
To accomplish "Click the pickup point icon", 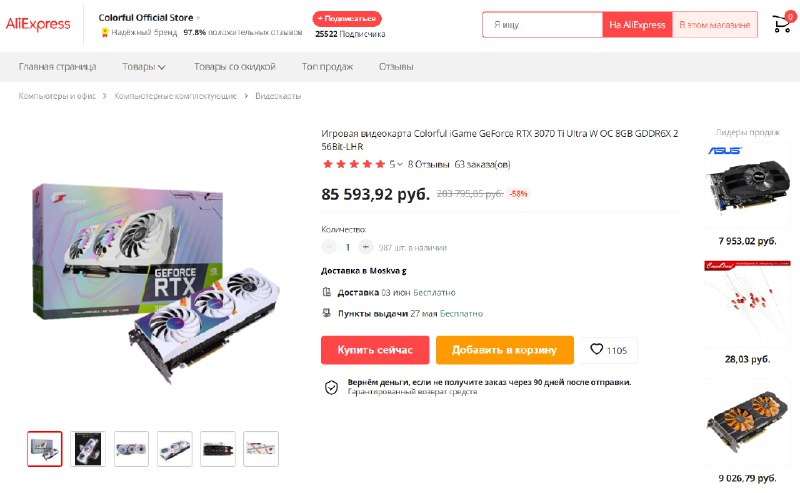I will [327, 313].
